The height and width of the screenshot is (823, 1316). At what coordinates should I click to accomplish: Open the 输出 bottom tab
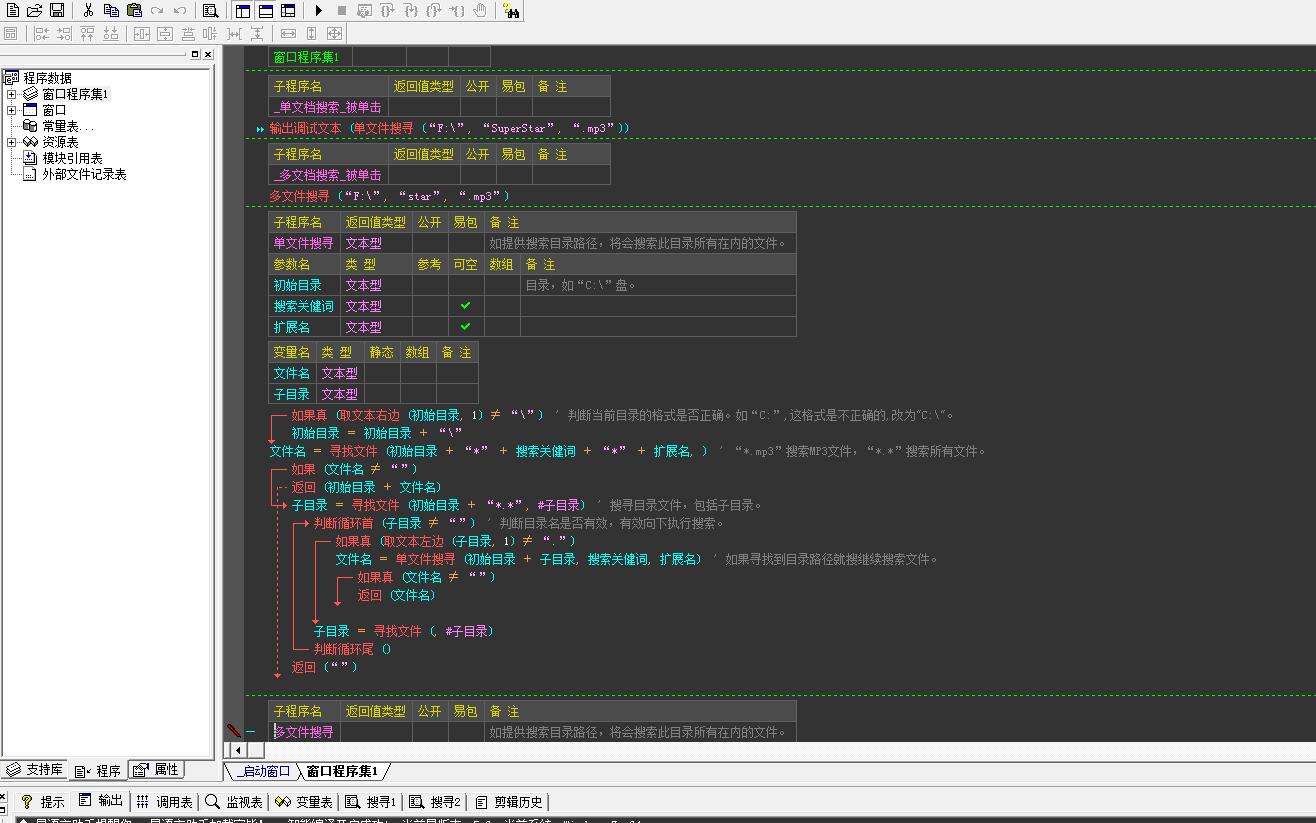point(101,801)
